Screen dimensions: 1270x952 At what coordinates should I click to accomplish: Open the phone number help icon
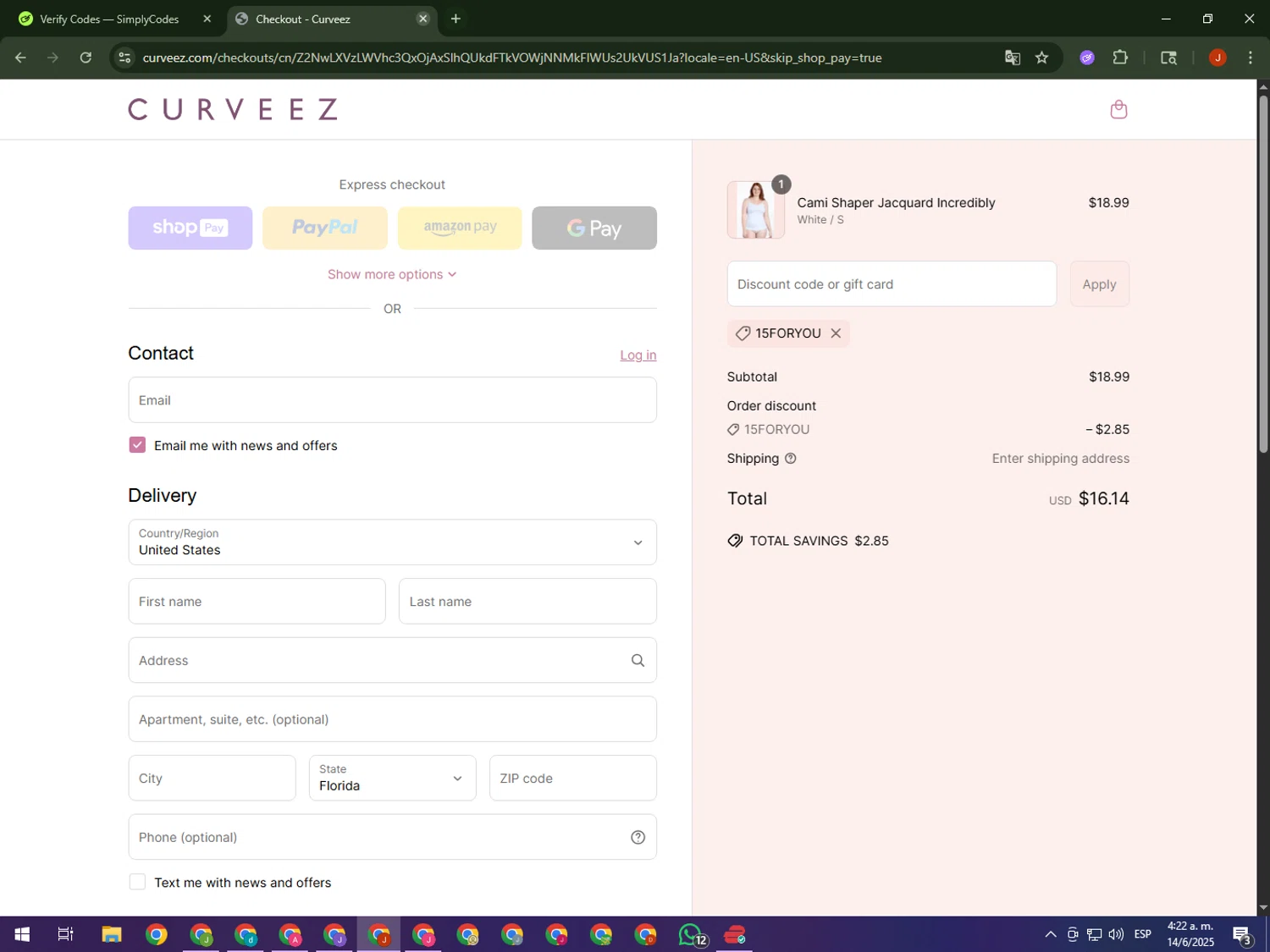coord(638,837)
